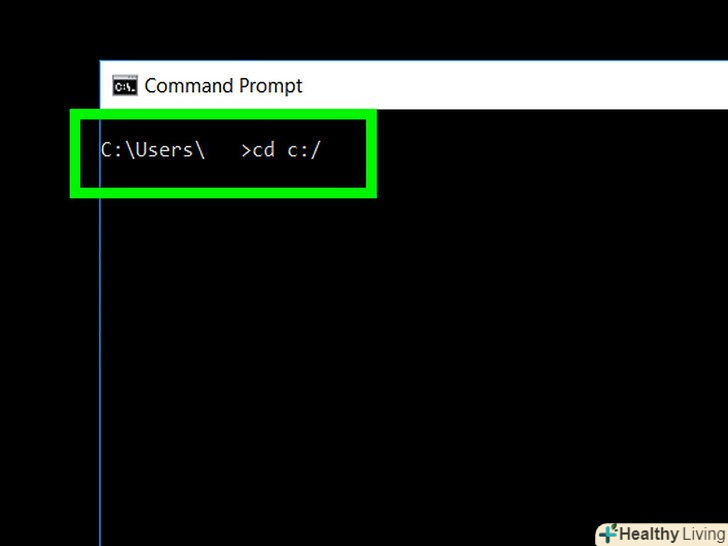Click the blank username gap after Users\

coord(223,150)
